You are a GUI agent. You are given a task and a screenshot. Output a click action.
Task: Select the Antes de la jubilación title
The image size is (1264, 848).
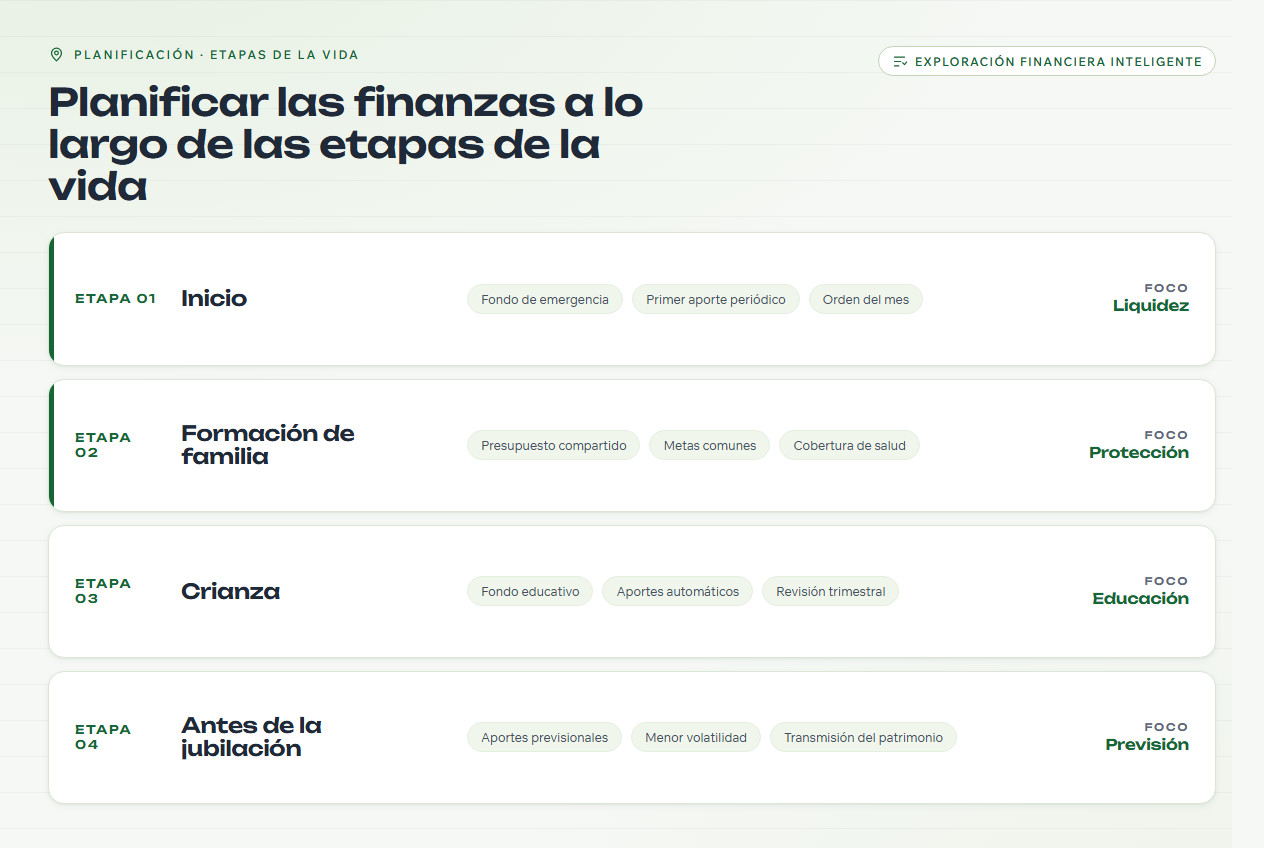click(x=251, y=737)
